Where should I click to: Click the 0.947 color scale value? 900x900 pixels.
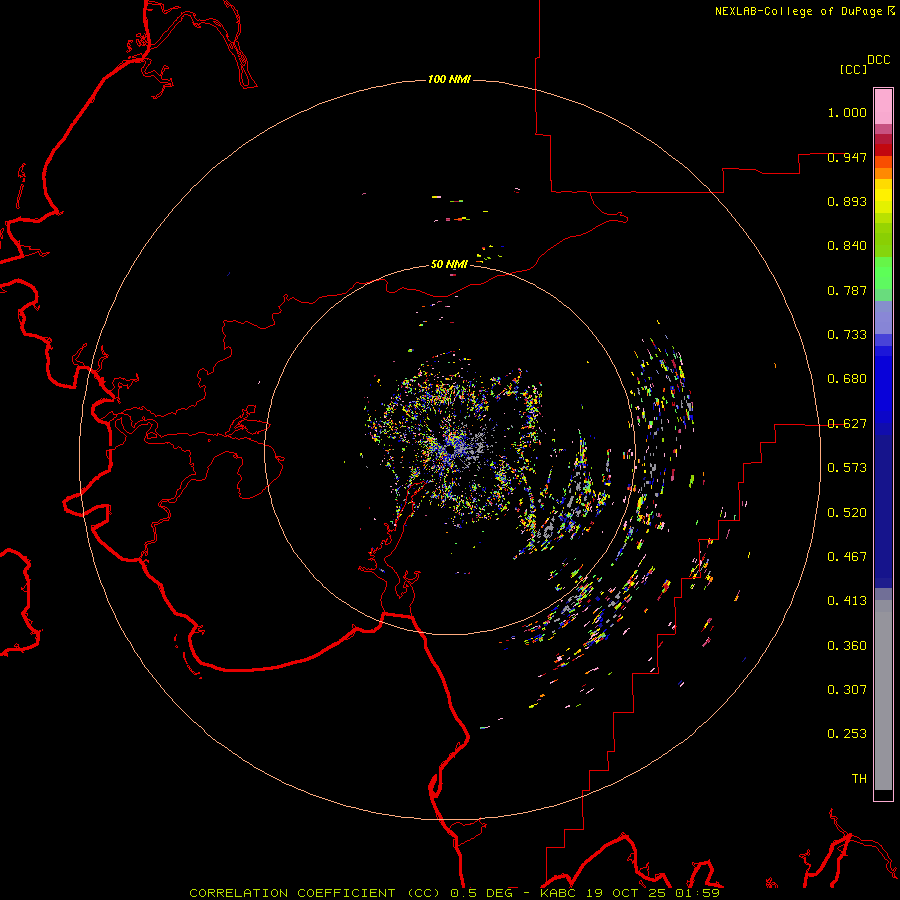click(x=847, y=157)
